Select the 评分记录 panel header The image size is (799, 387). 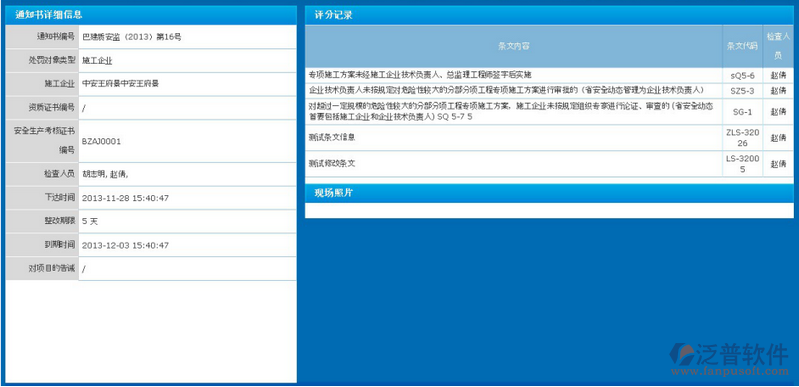[x=549, y=15]
